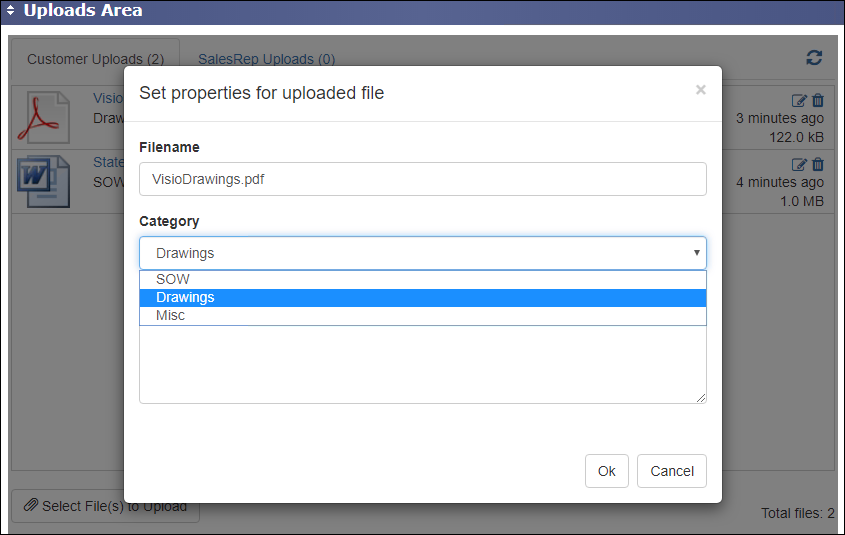Delete the file uploaded 3 minutes ago
The image size is (845, 535).
[818, 100]
